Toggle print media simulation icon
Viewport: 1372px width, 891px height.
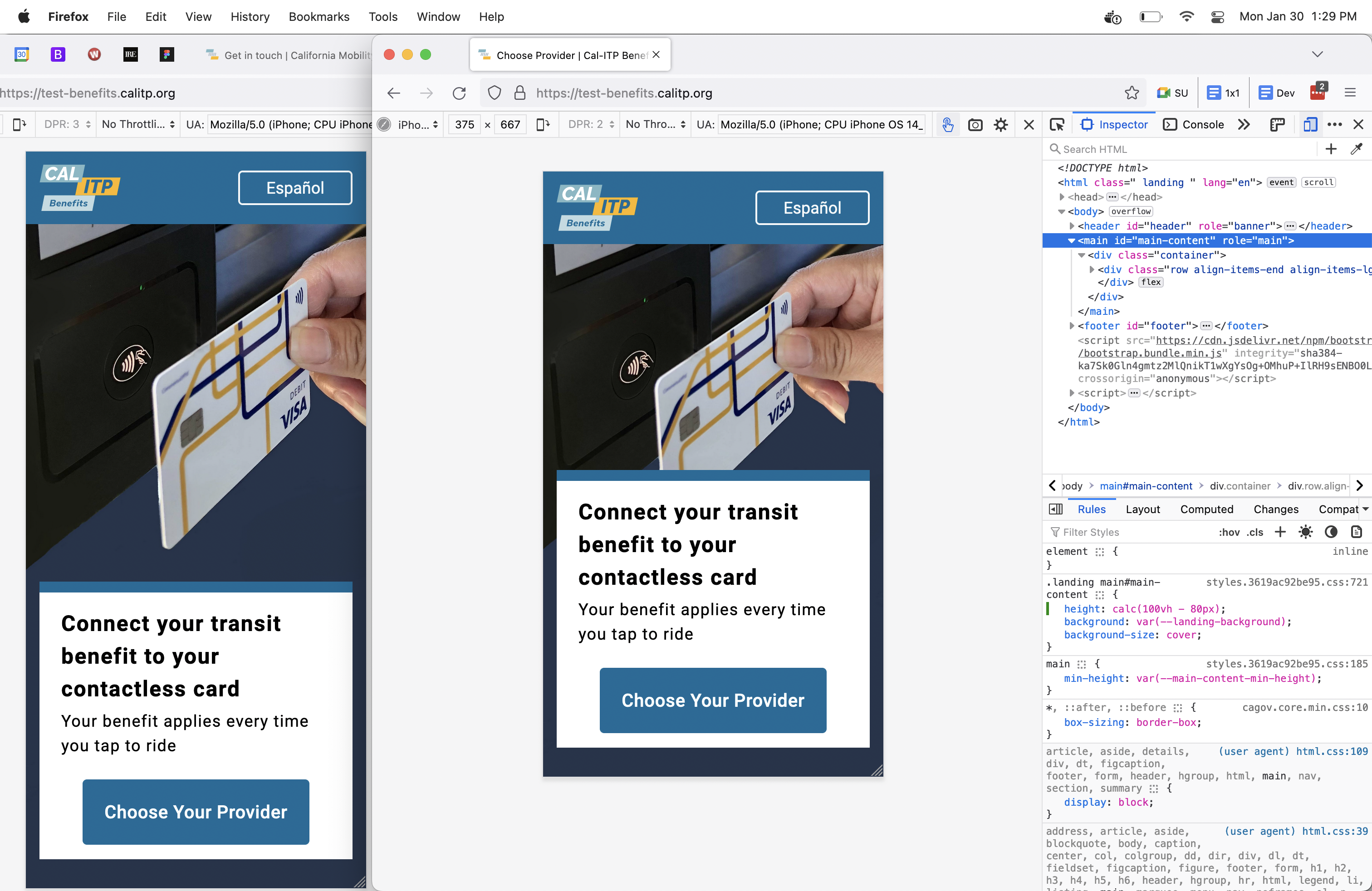click(1356, 532)
